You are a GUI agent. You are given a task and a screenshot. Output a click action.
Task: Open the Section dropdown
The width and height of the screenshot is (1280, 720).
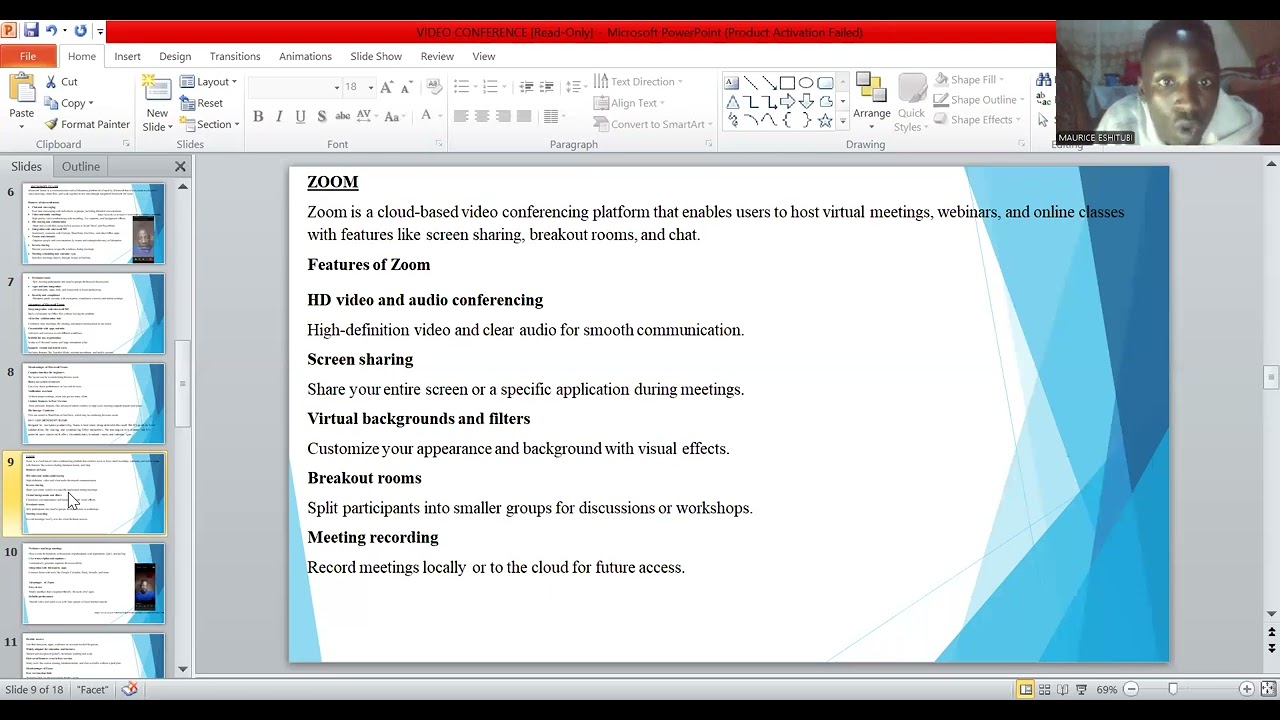[210, 124]
